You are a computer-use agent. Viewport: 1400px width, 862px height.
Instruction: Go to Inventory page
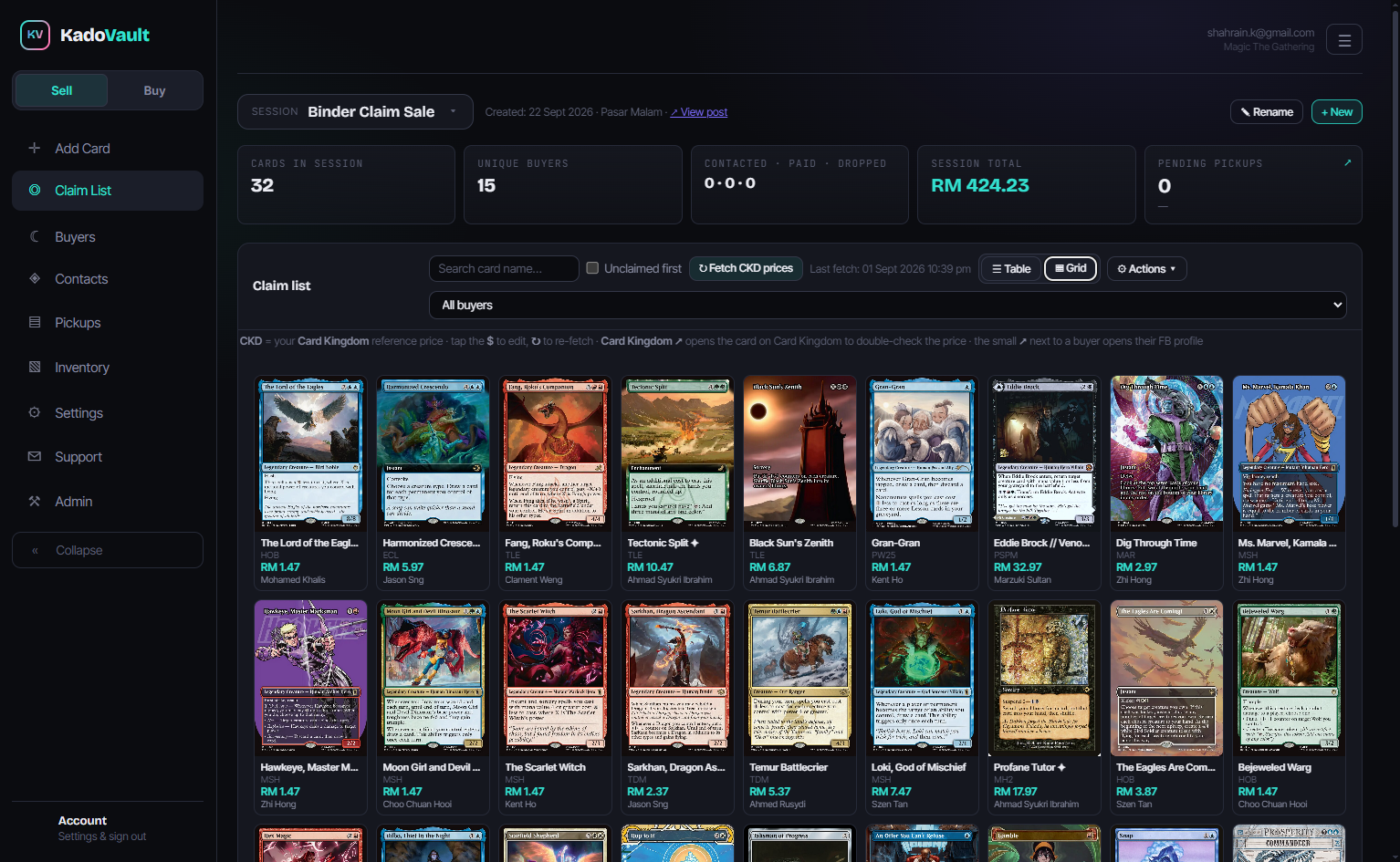108,367
